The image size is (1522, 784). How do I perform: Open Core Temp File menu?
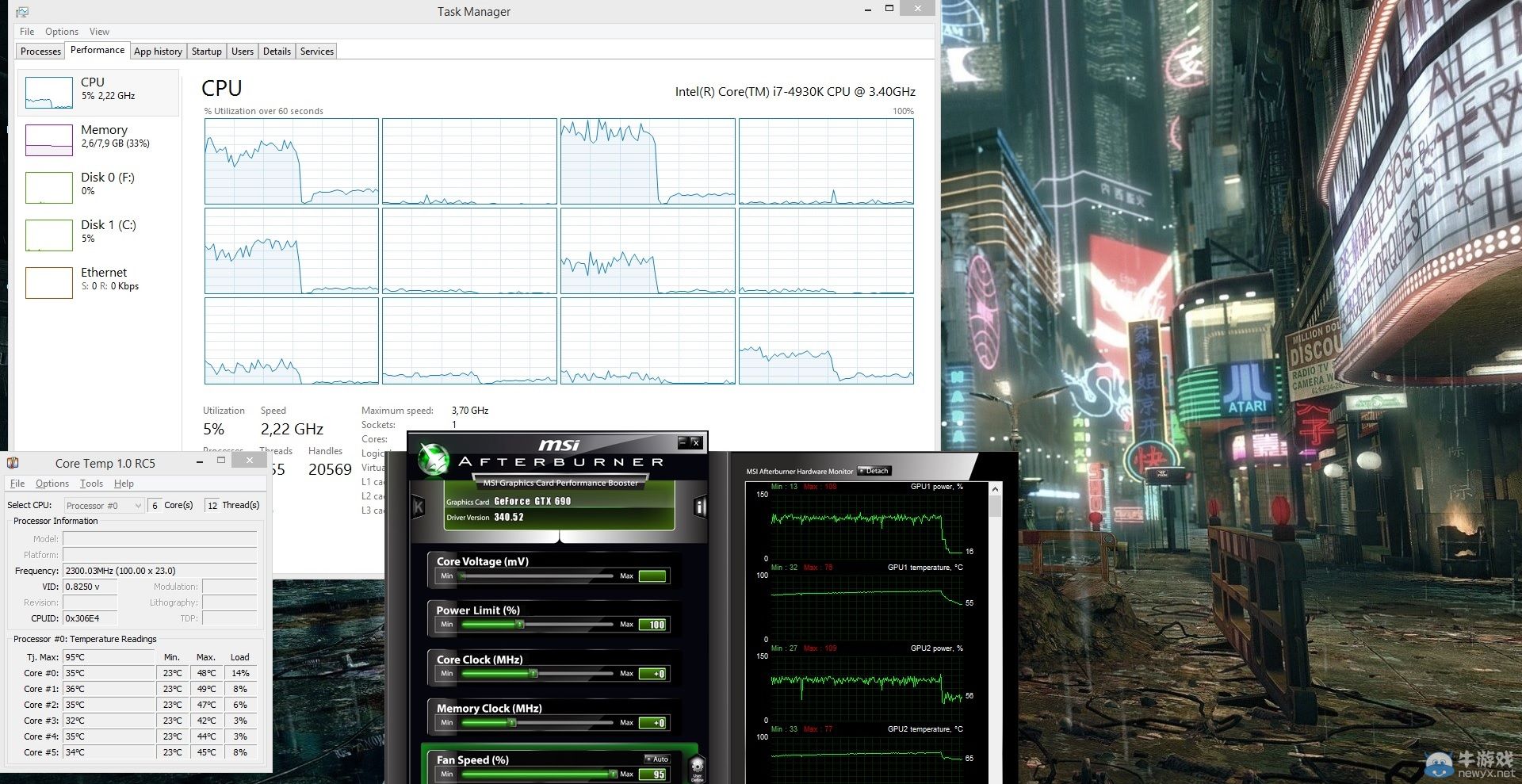[x=17, y=484]
